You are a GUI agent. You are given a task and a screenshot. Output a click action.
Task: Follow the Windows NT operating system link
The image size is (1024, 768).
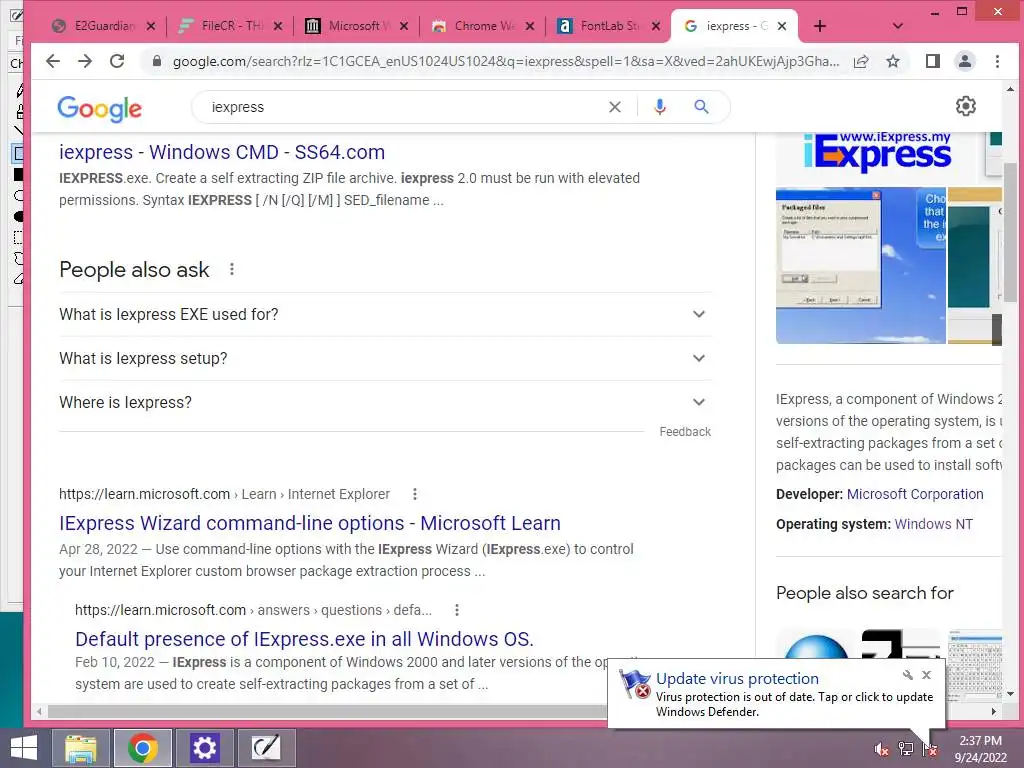[933, 524]
